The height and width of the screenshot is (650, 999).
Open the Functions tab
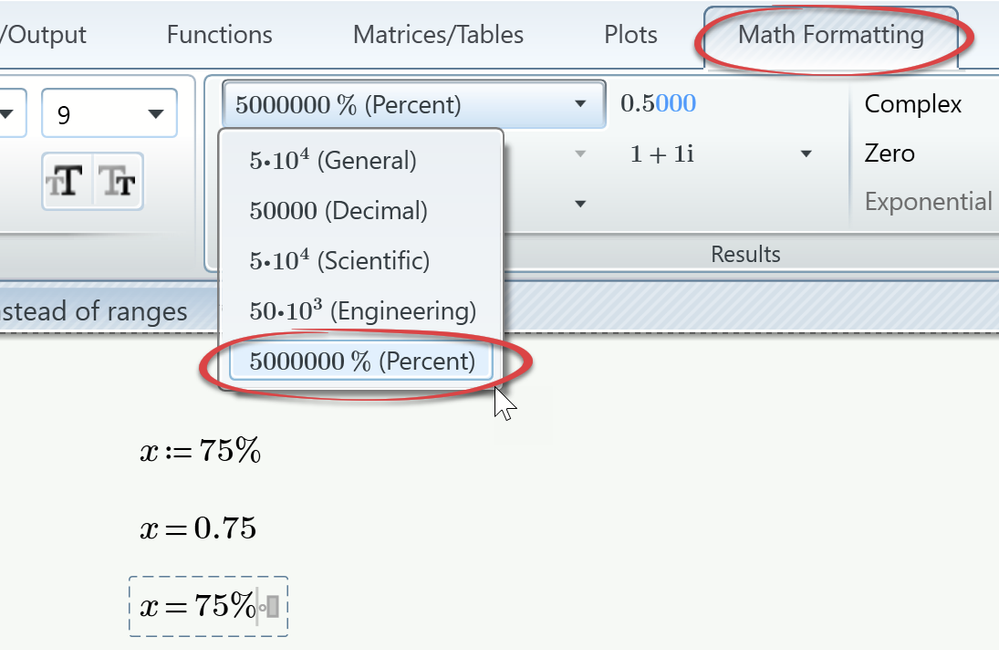(x=219, y=35)
